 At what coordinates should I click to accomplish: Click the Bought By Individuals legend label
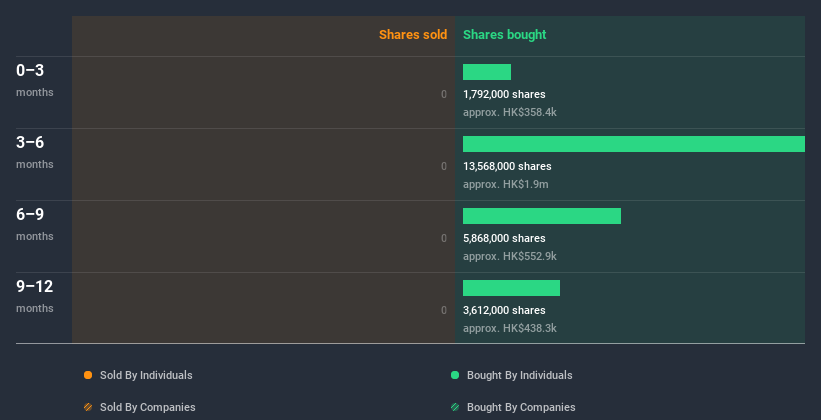pyautogui.click(x=519, y=375)
